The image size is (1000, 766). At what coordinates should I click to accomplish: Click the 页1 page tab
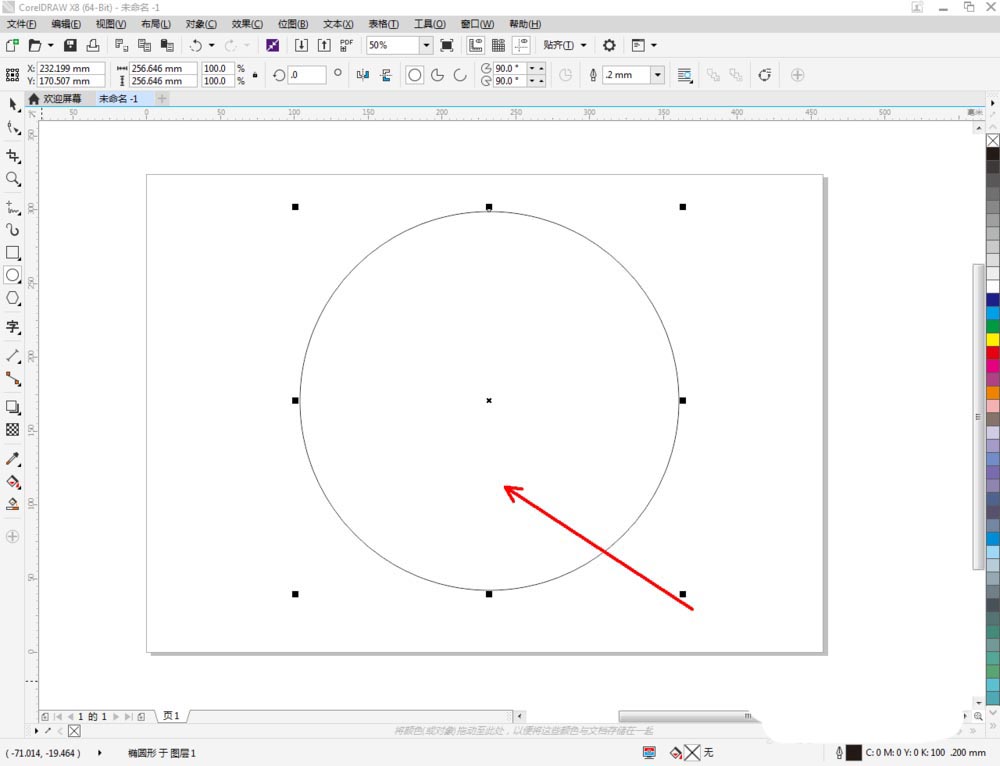coord(171,716)
